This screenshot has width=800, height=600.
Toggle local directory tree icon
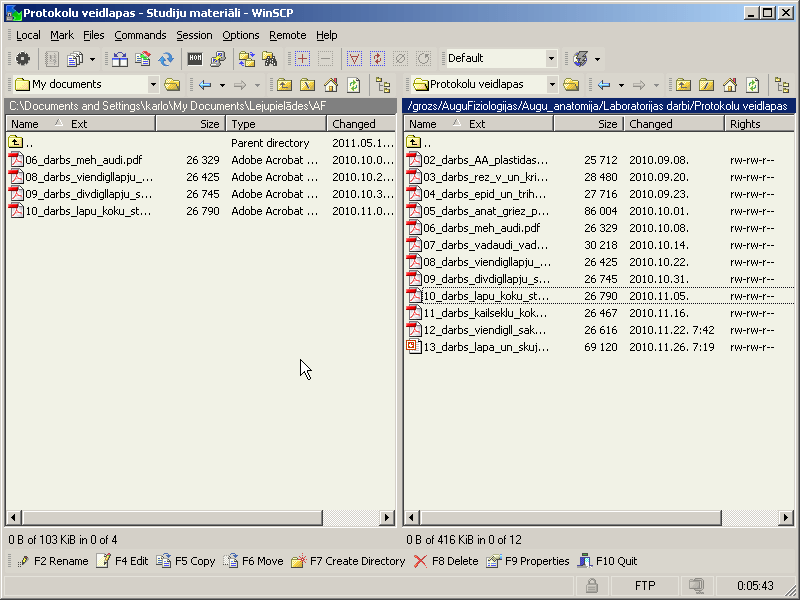tap(383, 85)
